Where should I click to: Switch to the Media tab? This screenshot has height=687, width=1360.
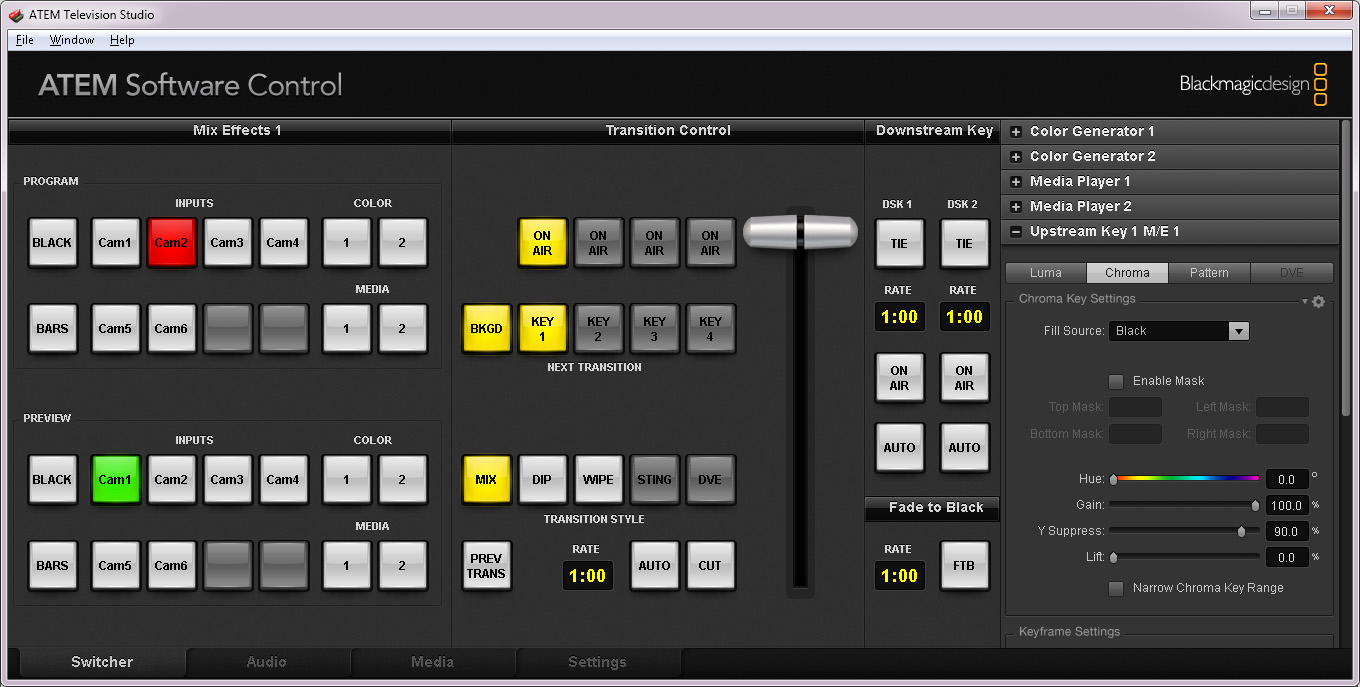pos(432,662)
